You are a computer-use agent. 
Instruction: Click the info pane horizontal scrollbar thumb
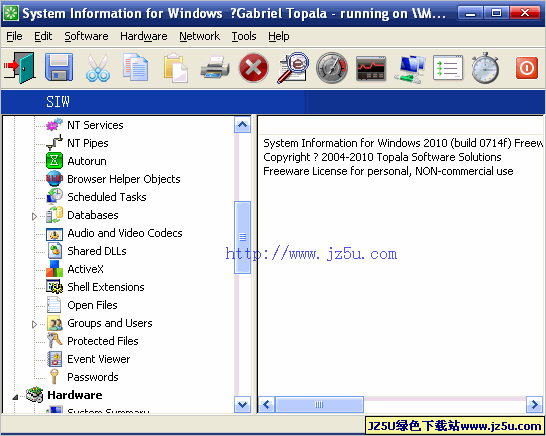(319, 405)
